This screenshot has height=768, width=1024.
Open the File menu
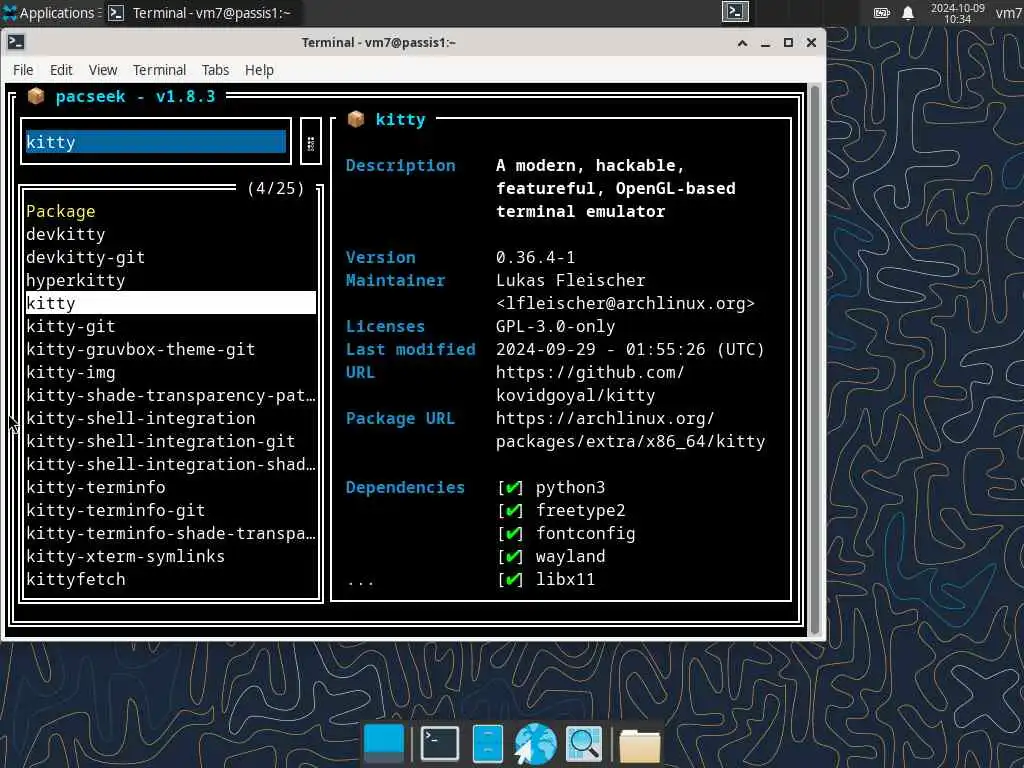23,70
